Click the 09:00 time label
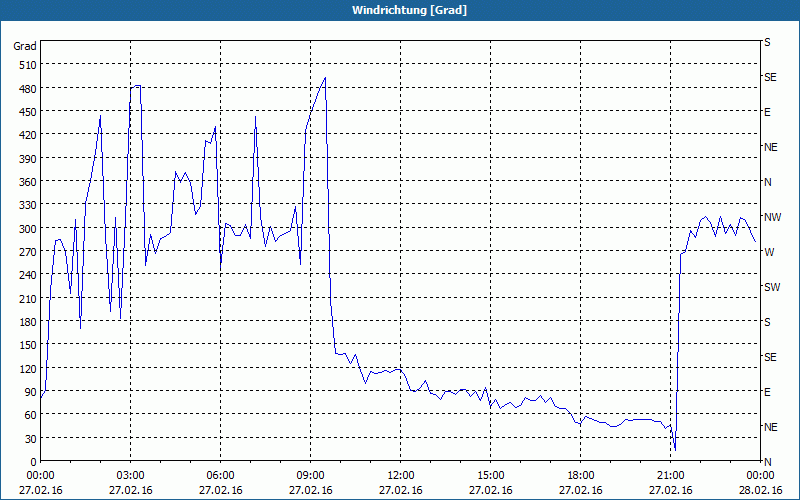800x500 pixels. click(x=311, y=476)
